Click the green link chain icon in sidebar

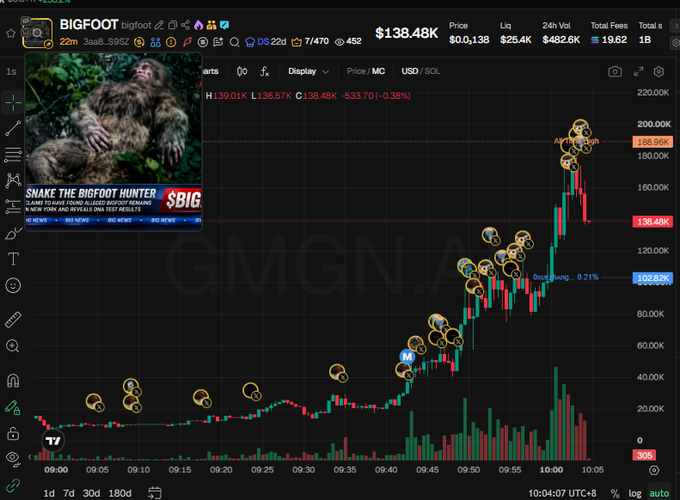point(13,485)
